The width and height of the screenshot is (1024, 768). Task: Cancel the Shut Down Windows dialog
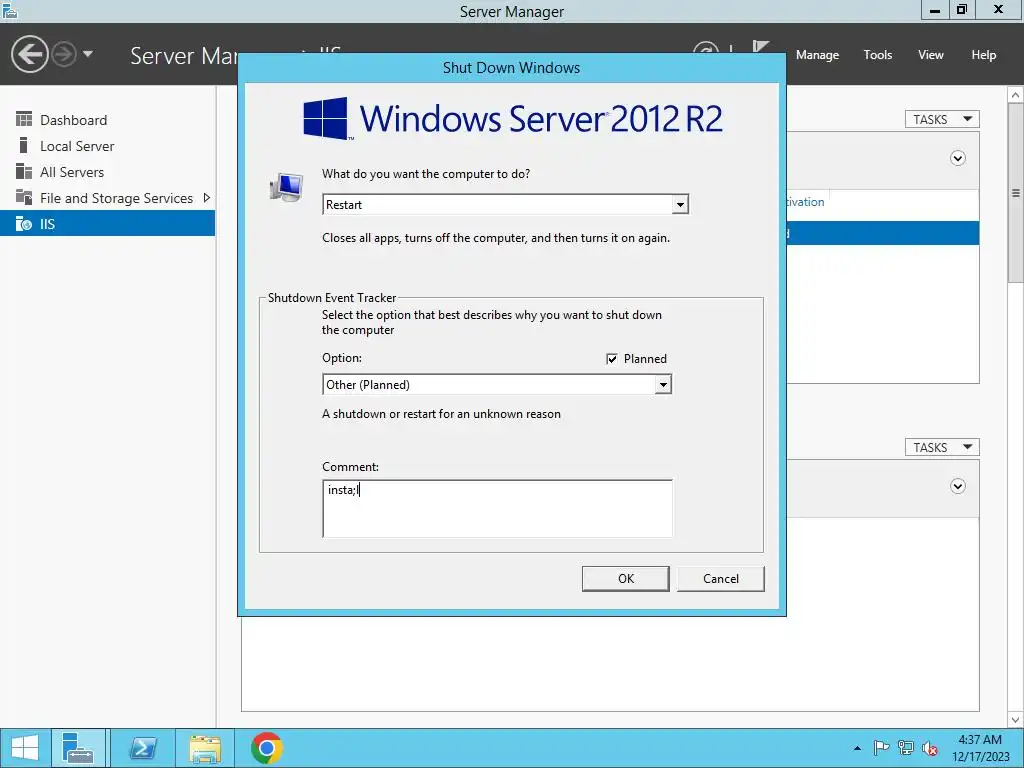pyautogui.click(x=720, y=579)
